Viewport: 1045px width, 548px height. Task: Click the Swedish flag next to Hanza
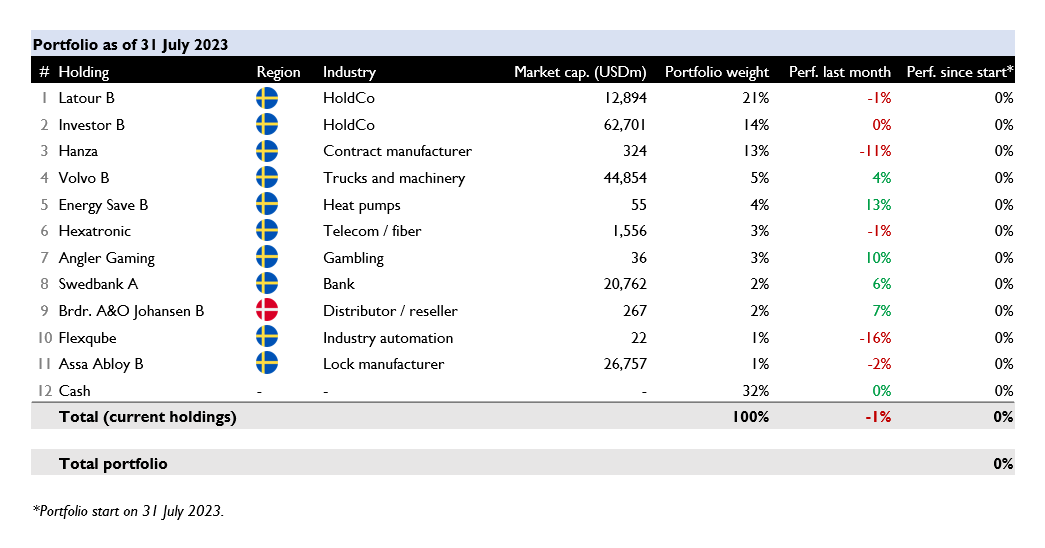click(267, 151)
